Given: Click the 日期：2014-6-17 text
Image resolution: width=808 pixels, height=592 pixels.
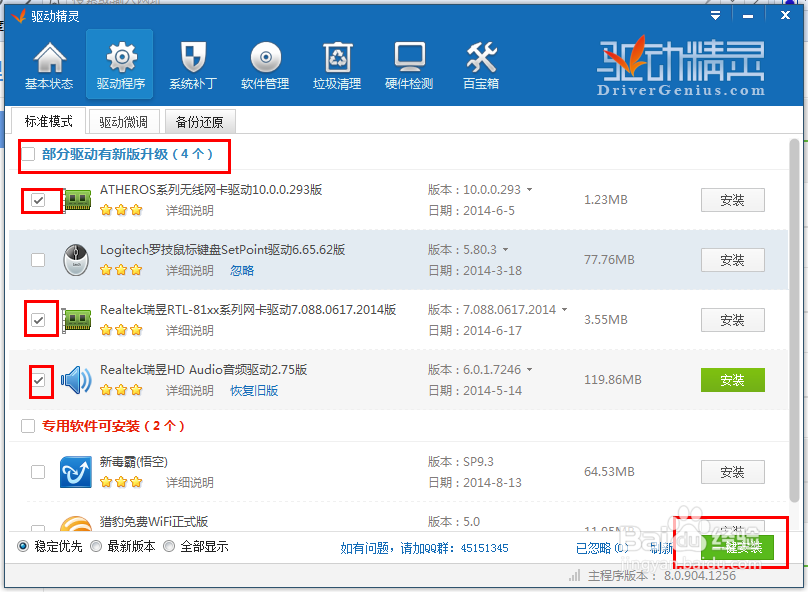Looking at the screenshot, I should (x=475, y=330).
